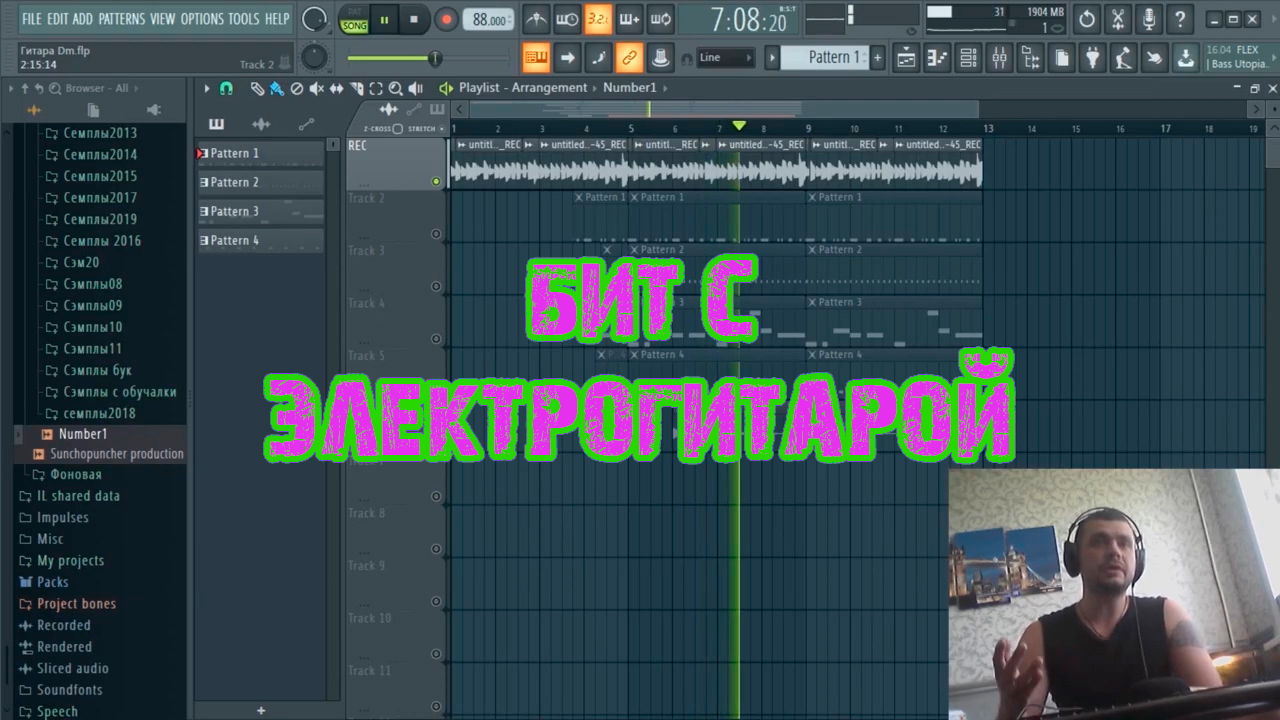Click the one-click recording microphone icon
Image resolution: width=1280 pixels, height=720 pixels.
click(1149, 19)
